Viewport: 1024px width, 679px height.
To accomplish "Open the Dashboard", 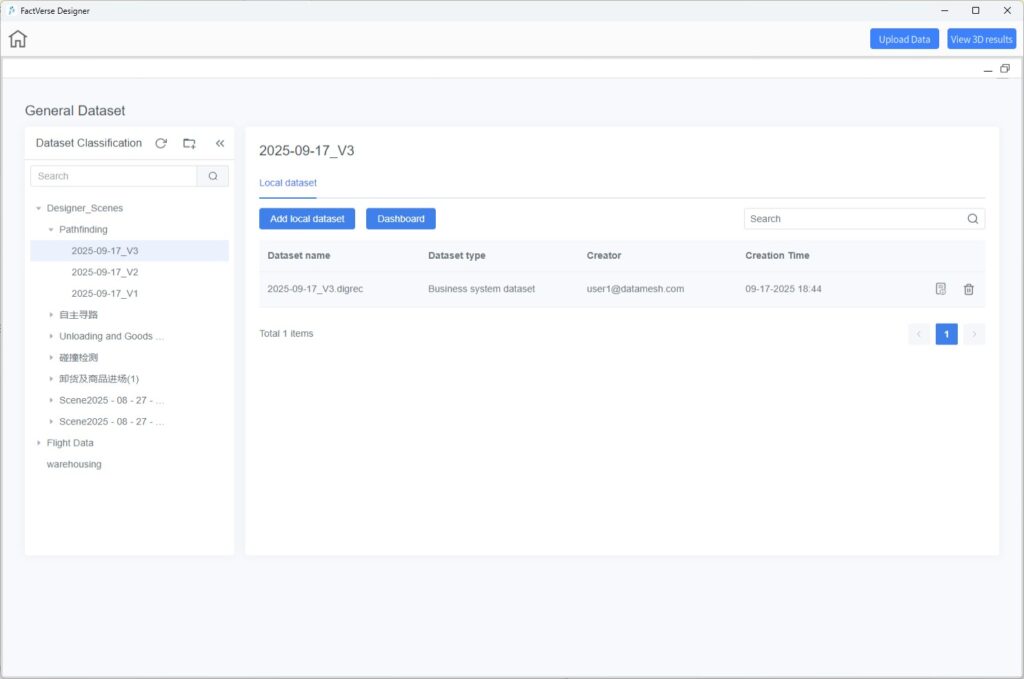I will (x=400, y=219).
